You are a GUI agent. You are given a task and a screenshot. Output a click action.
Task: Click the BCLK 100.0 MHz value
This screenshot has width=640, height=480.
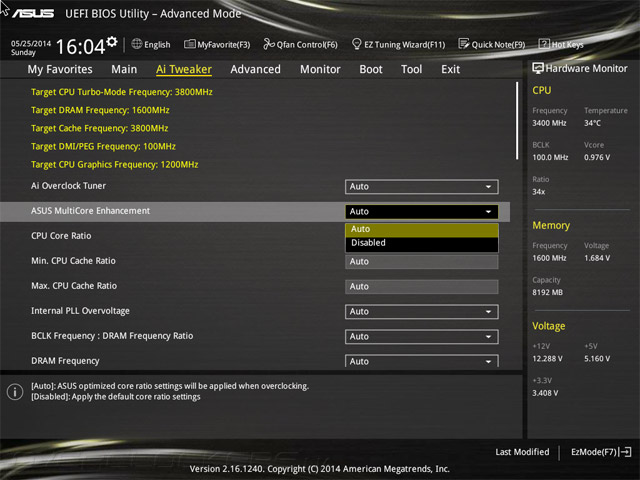(550, 157)
